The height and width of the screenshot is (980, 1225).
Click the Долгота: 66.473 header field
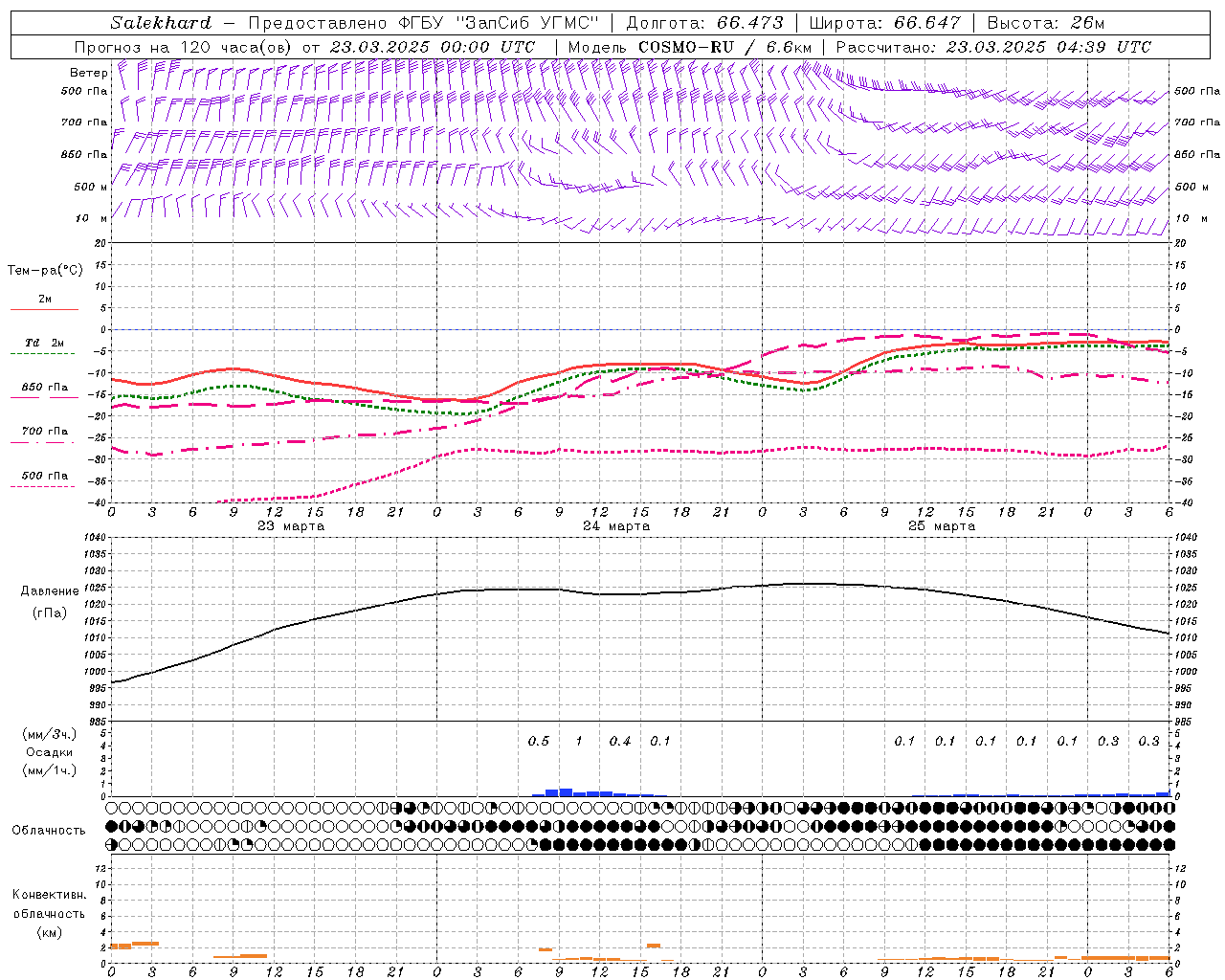tap(704, 23)
